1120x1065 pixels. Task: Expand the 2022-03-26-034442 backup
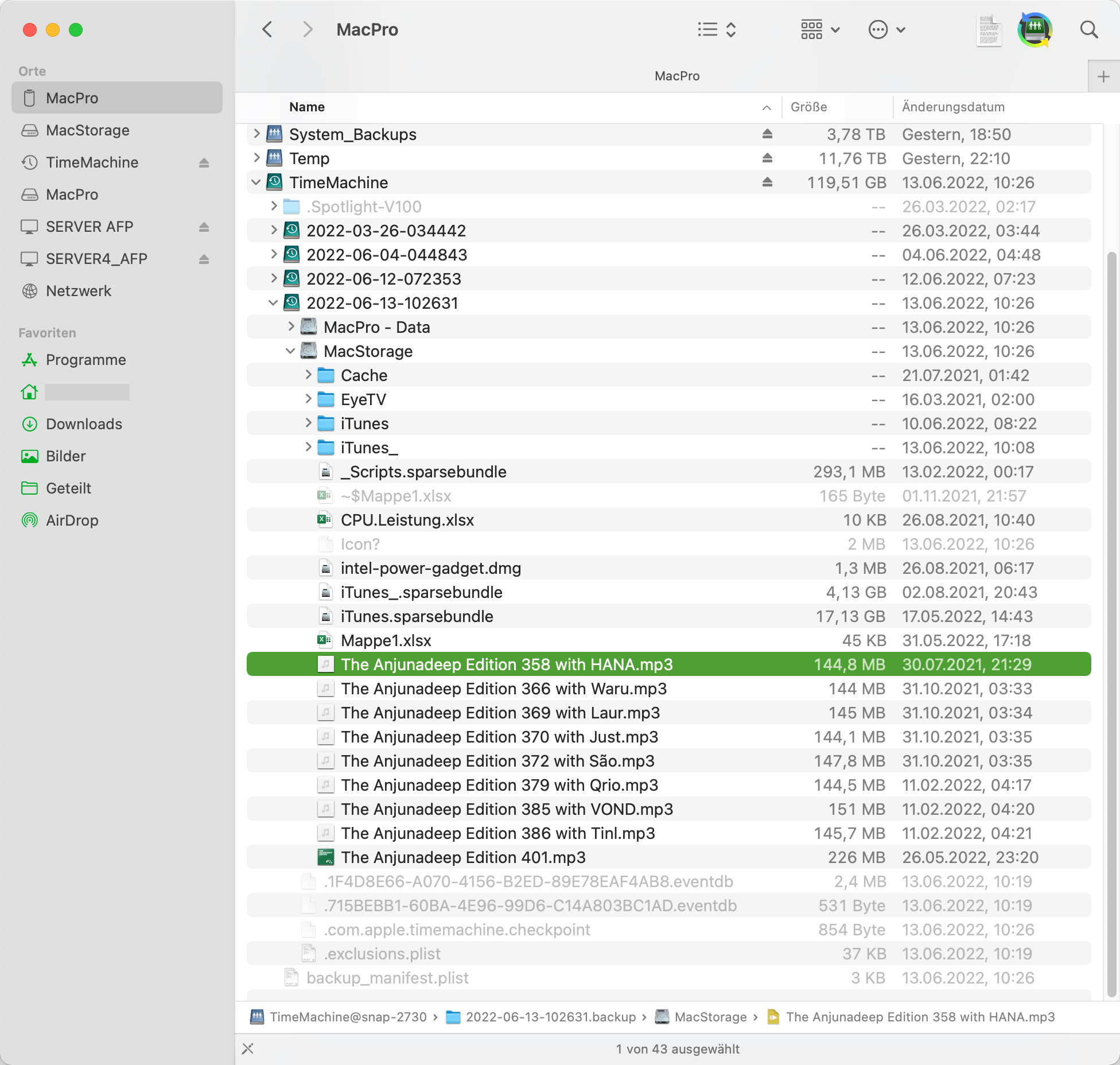click(x=274, y=231)
